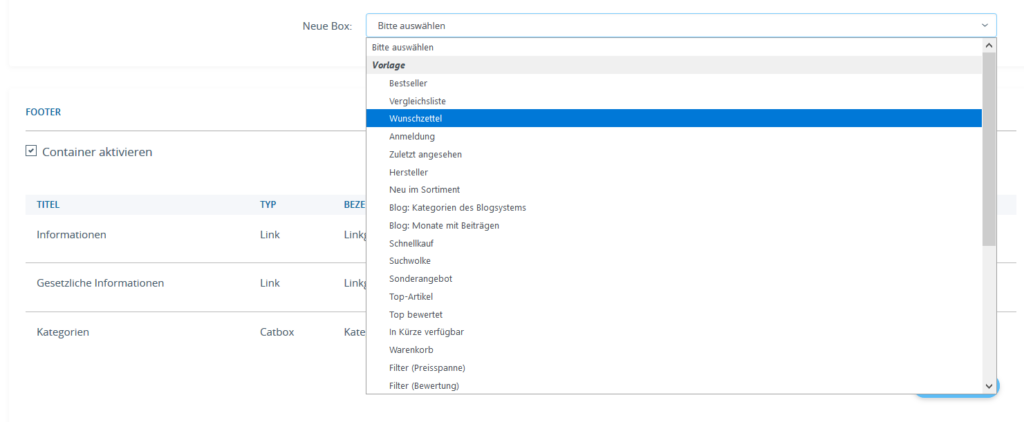Image resolution: width=1024 pixels, height=422 pixels.
Task: Select Neu im Sortiment option
Action: [425, 189]
